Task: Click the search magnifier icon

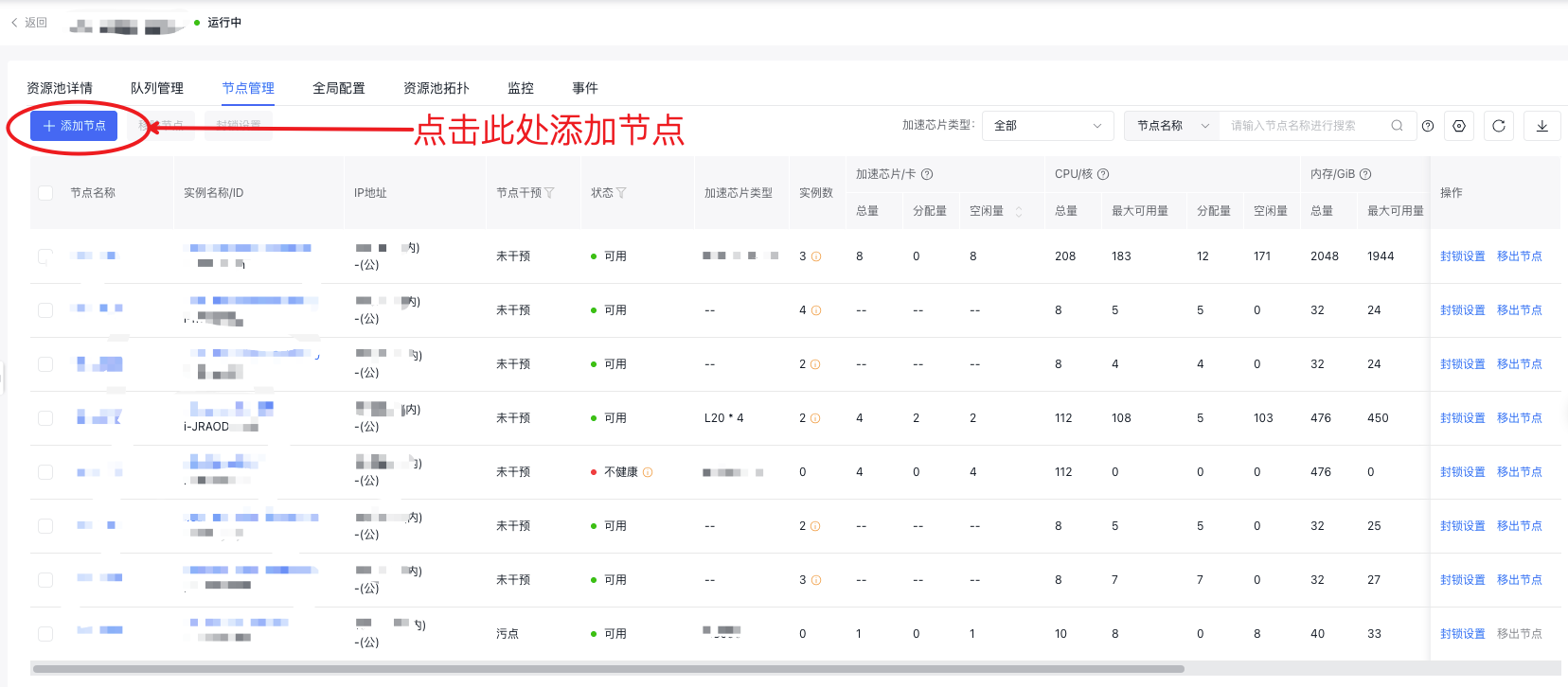Action: pos(1397,126)
